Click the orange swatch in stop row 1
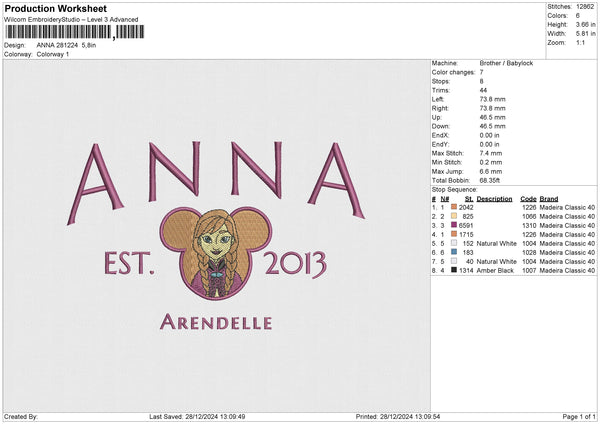This screenshot has width=600, height=424. coord(454,207)
